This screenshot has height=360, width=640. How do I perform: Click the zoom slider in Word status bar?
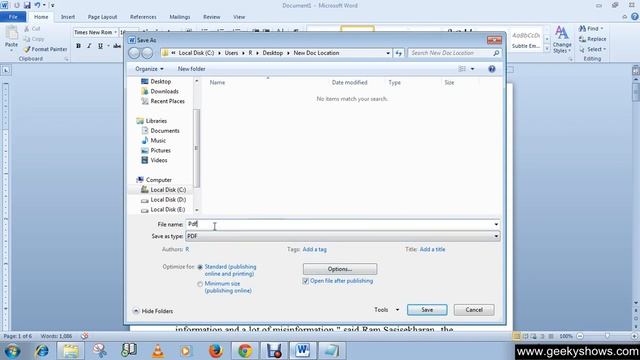607,336
